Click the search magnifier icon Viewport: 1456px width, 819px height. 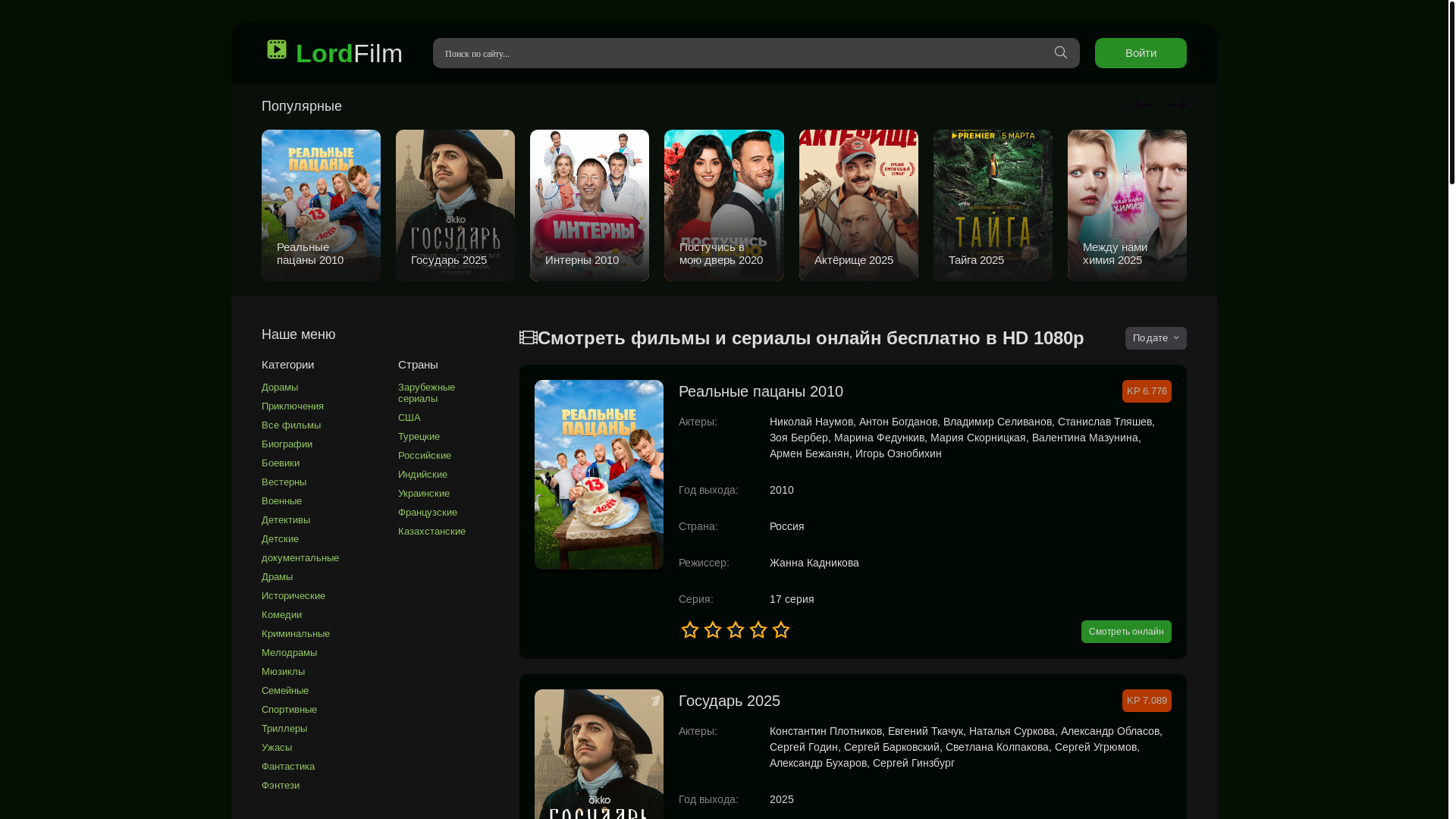(x=1061, y=52)
